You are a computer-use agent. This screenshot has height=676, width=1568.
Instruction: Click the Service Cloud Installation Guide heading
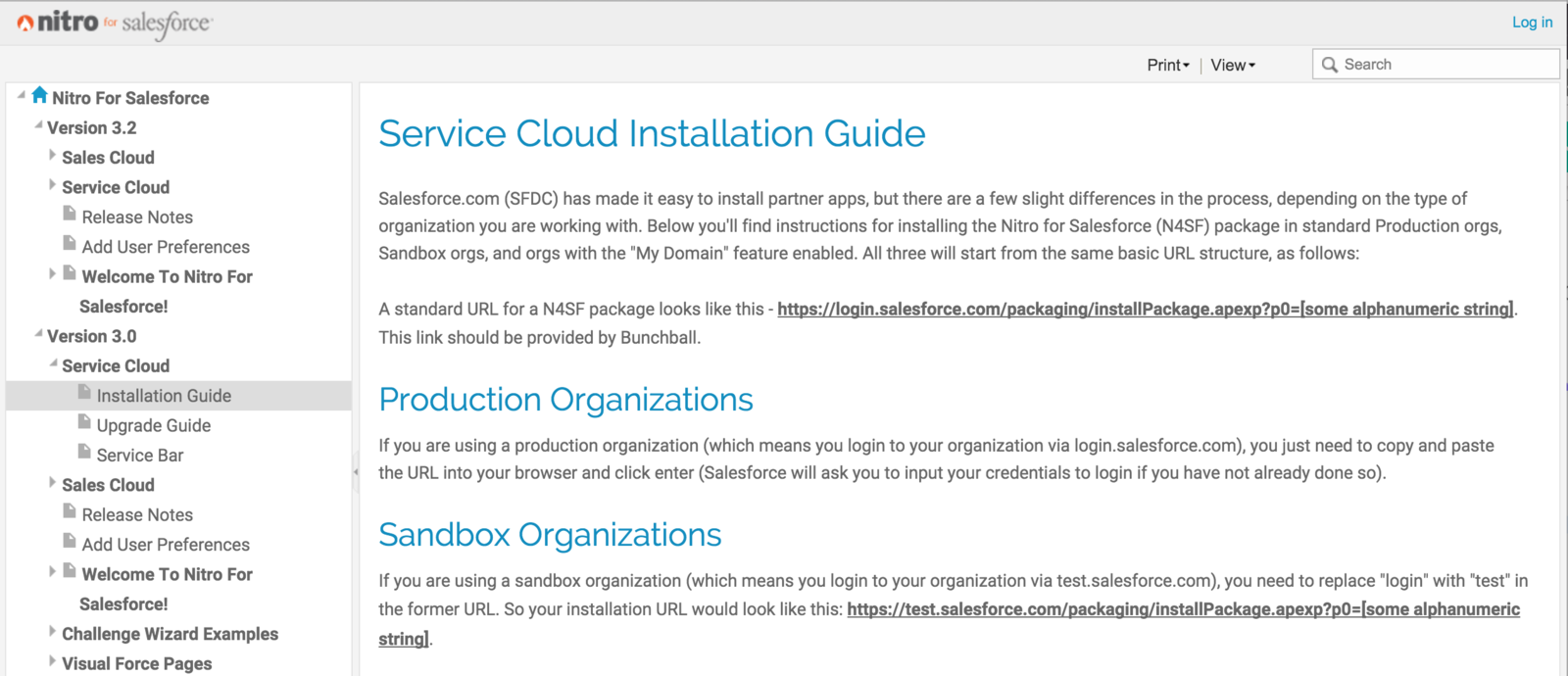click(x=652, y=133)
